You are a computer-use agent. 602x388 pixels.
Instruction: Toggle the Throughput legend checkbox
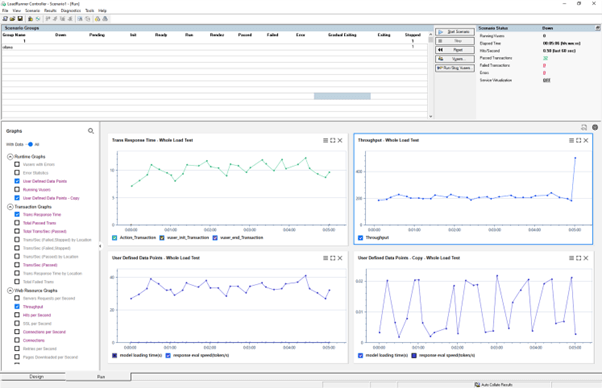pos(361,238)
